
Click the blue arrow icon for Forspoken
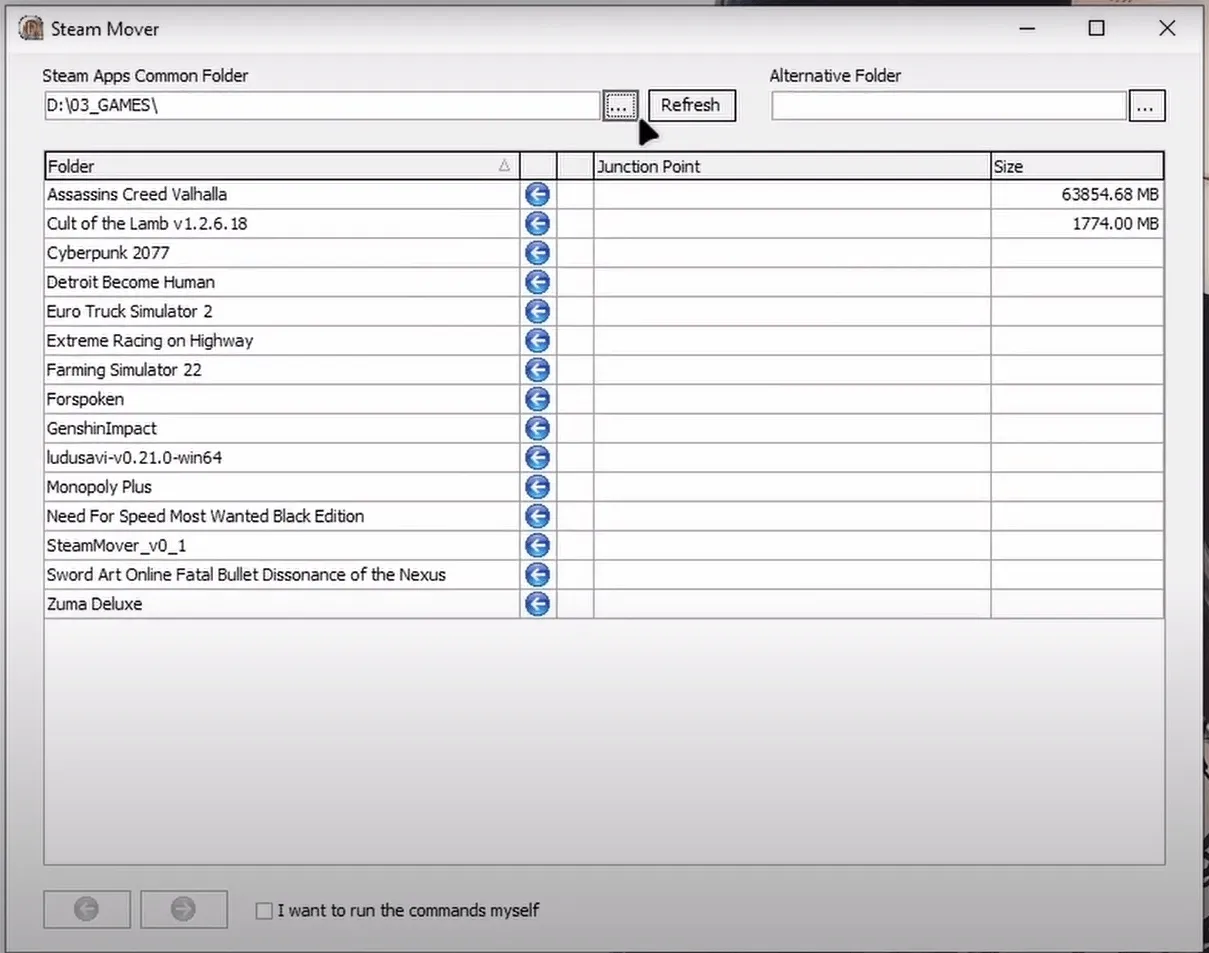click(x=537, y=399)
